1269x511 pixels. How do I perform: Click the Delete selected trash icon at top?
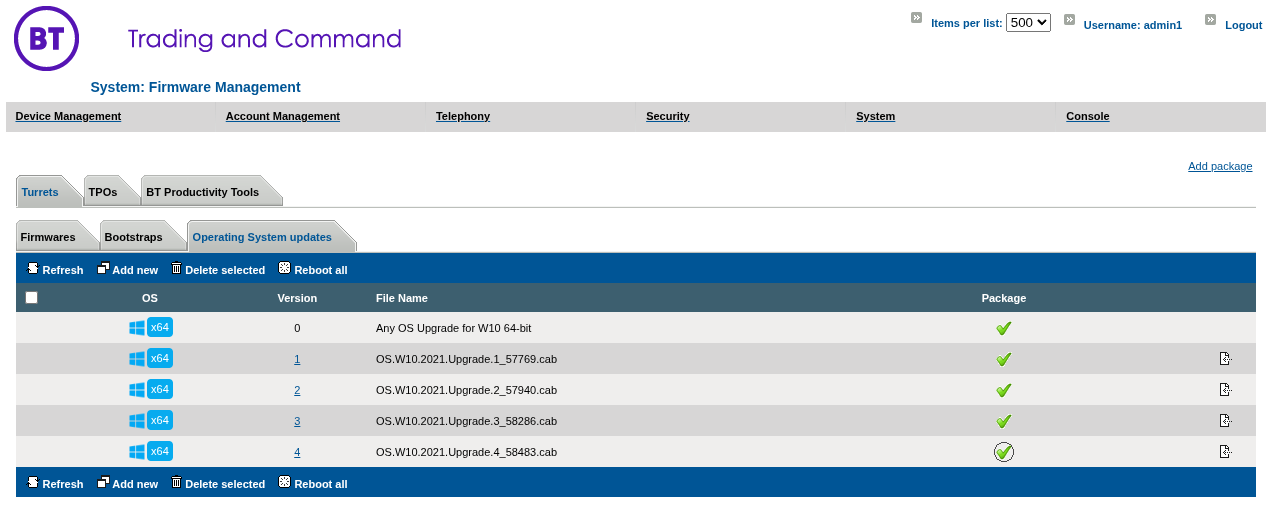177,269
